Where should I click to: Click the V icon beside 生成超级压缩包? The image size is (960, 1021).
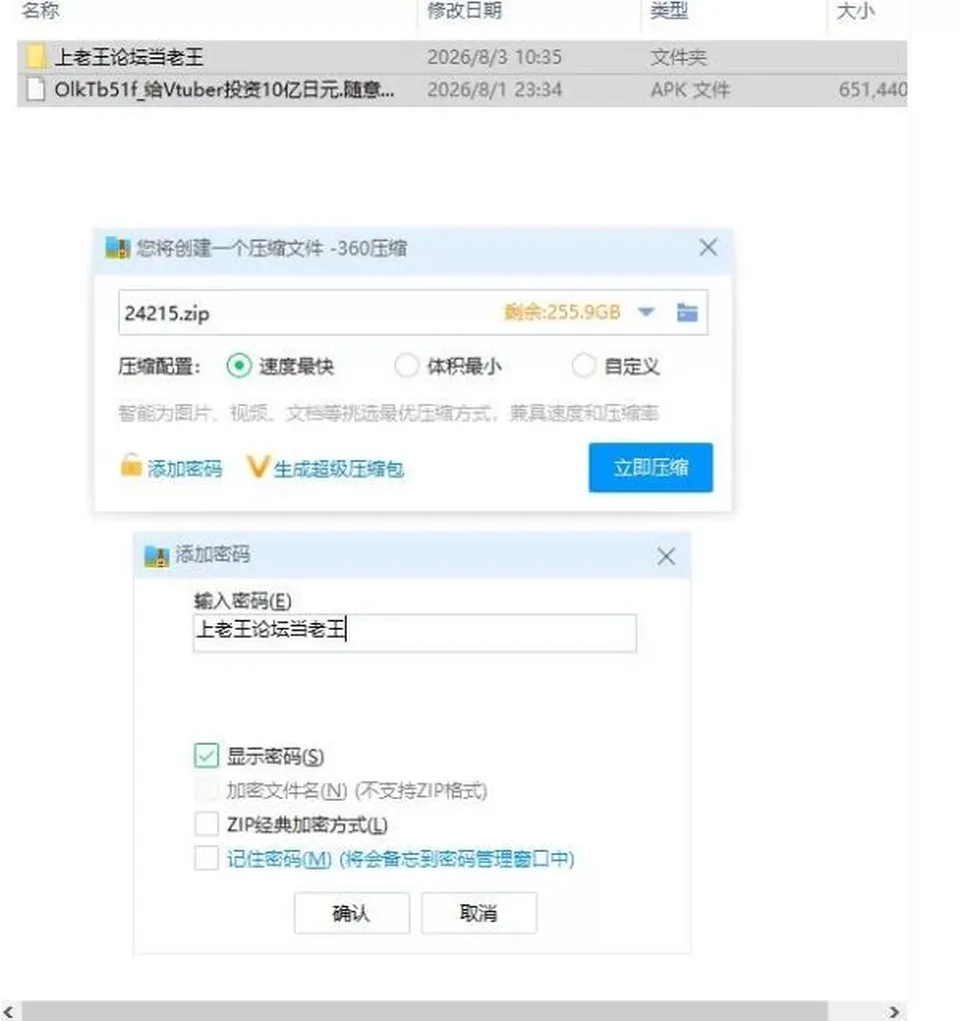[258, 467]
